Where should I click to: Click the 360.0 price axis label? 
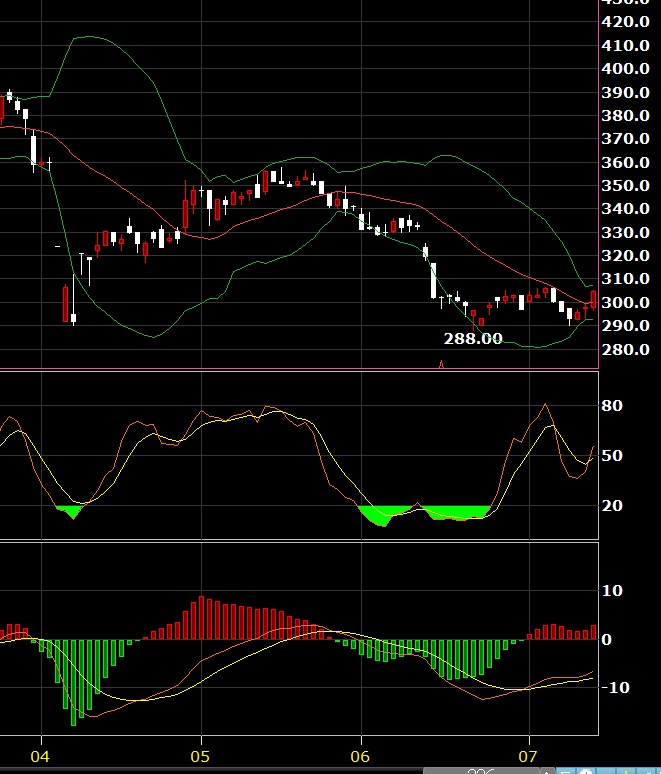(625, 162)
